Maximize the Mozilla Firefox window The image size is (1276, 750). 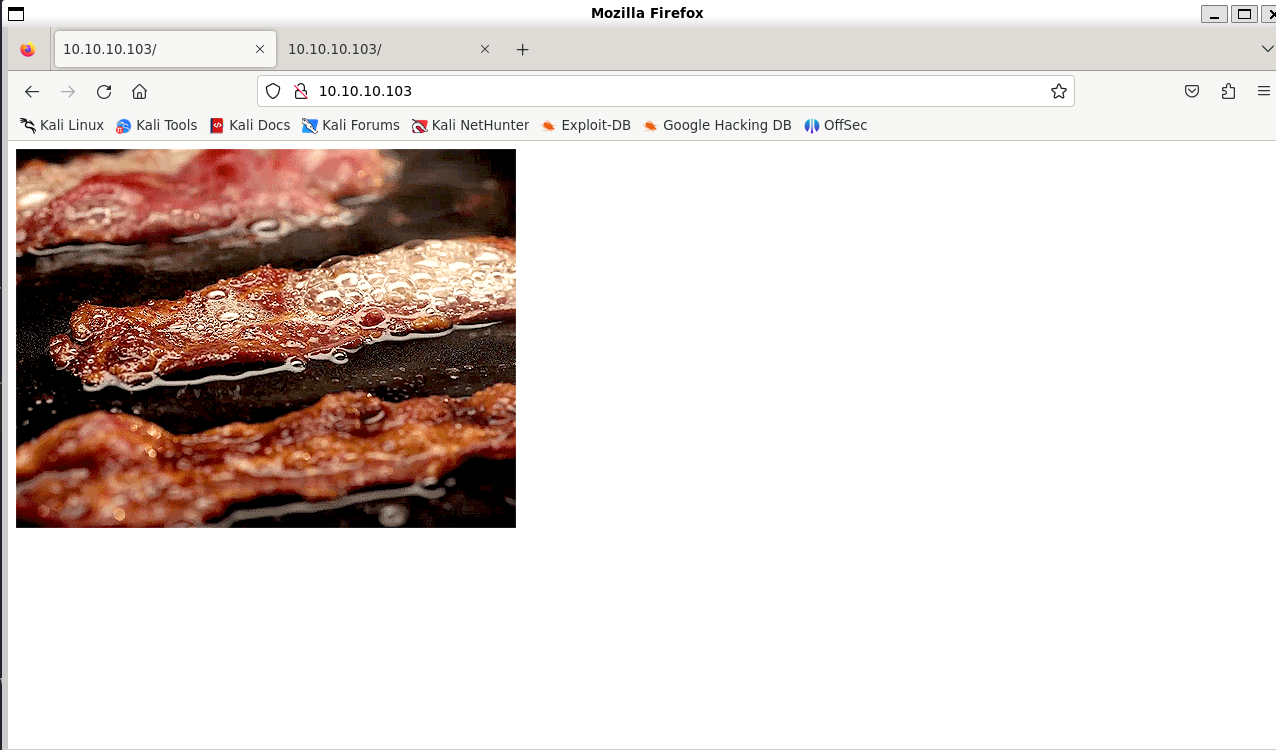[x=1244, y=13]
